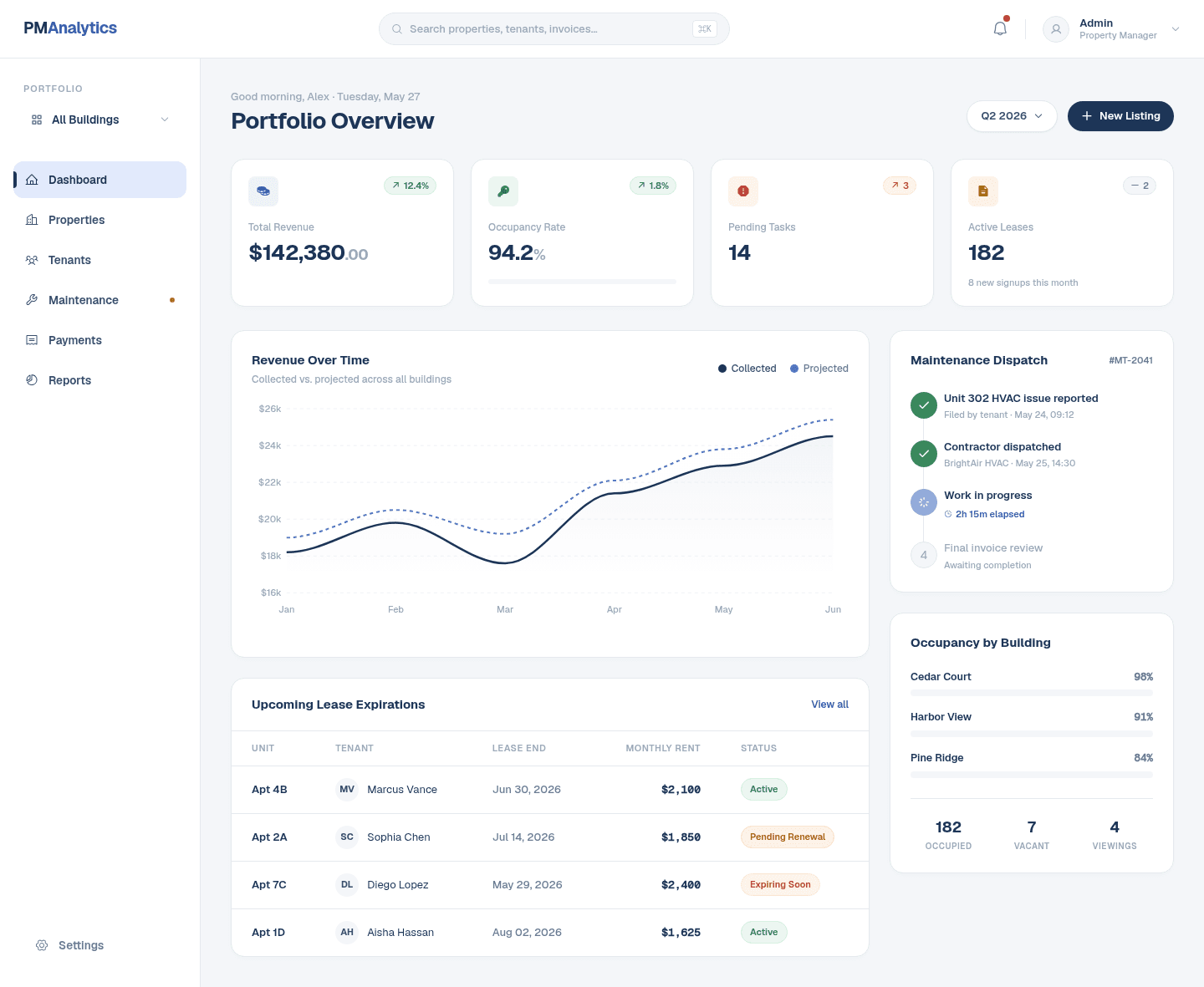1204x987 pixels.
Task: Open Settings in sidebar
Action: pyautogui.click(x=100, y=945)
